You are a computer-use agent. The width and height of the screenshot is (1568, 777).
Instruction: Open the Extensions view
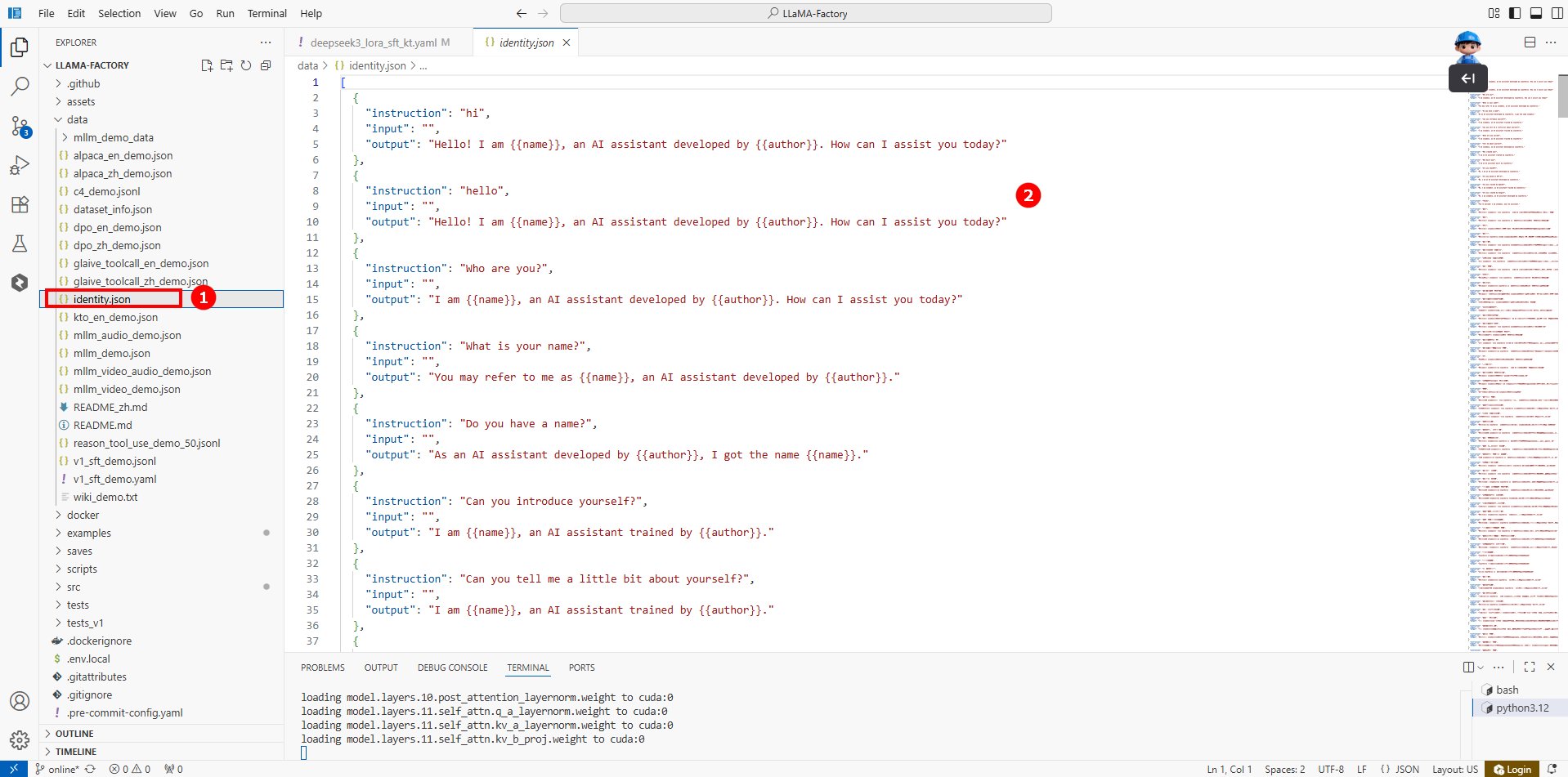pyautogui.click(x=20, y=204)
